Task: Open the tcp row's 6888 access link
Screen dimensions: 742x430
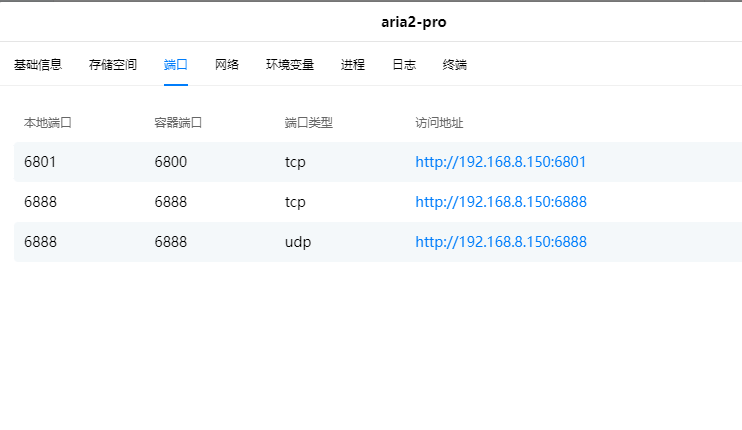Action: pyautogui.click(x=500, y=202)
